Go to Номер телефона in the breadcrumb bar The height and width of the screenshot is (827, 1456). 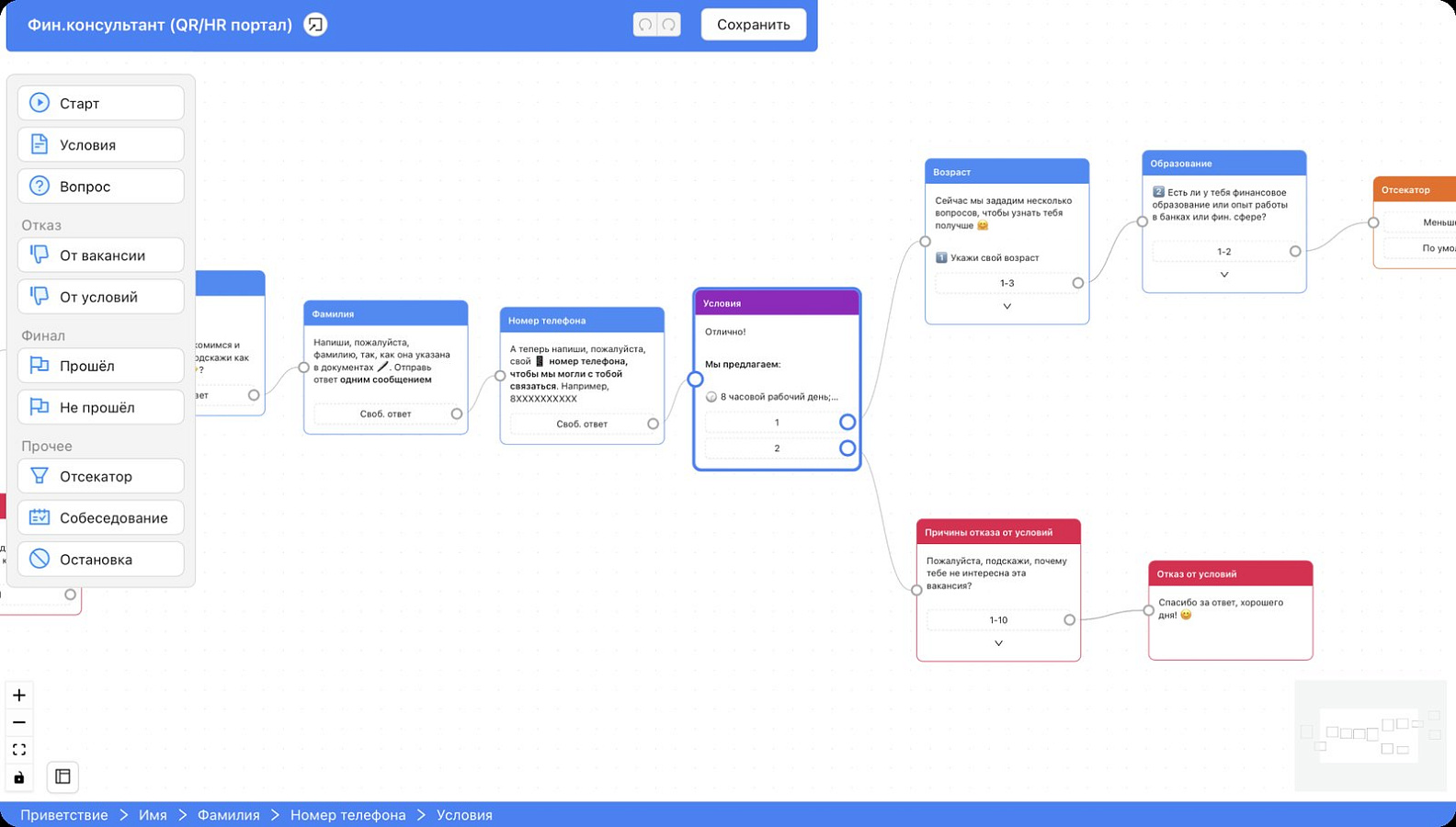click(348, 815)
